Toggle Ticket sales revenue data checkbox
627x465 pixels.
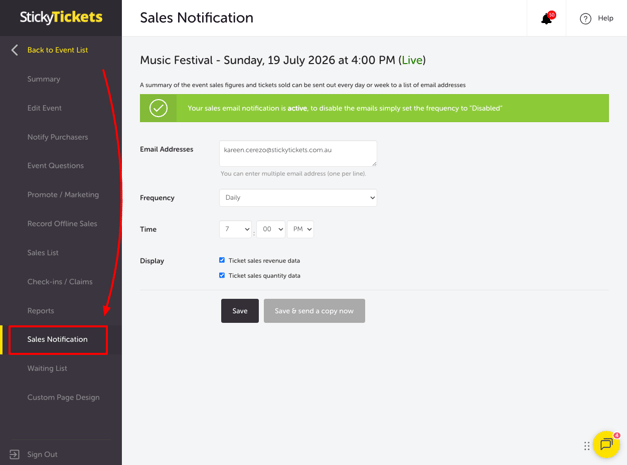222,260
